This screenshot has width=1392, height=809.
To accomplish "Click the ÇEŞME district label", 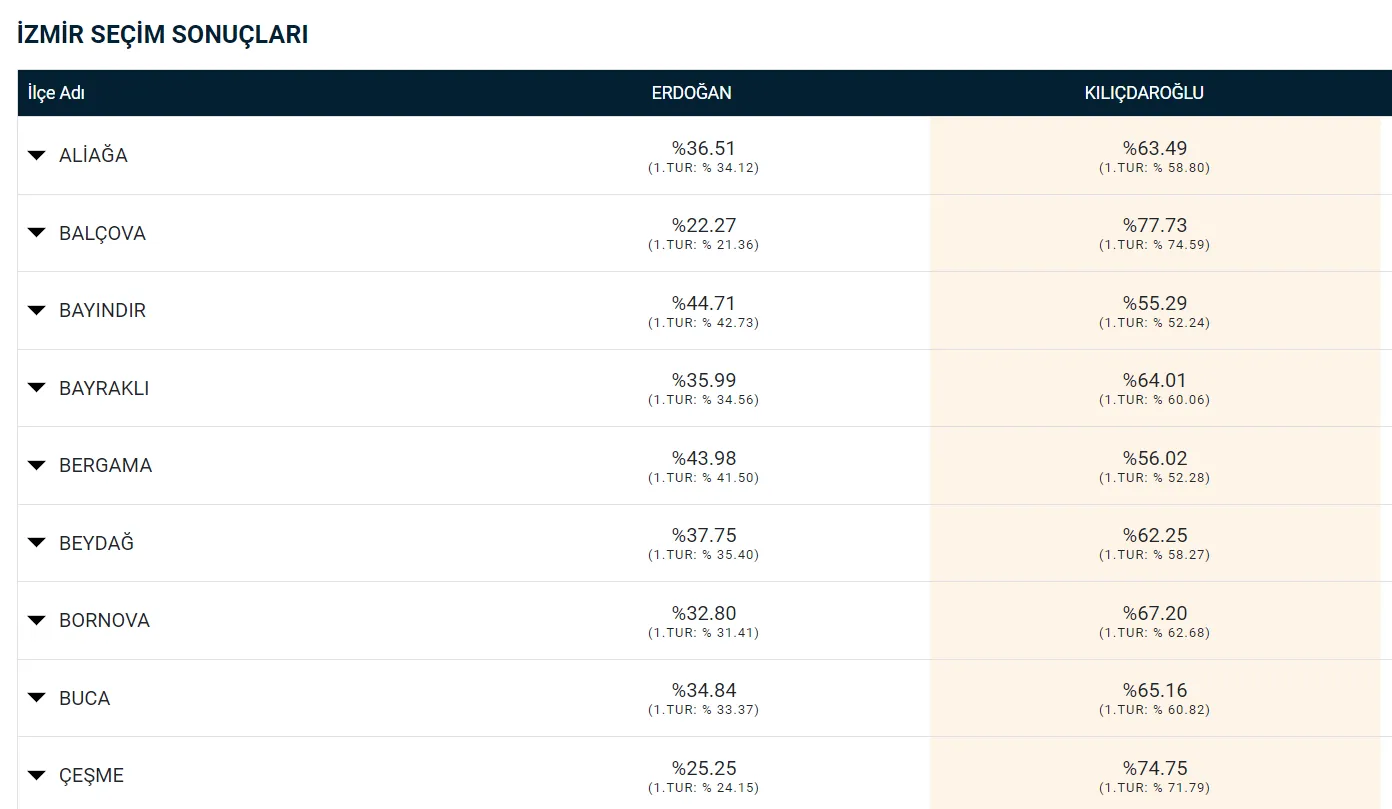I will [x=91, y=775].
